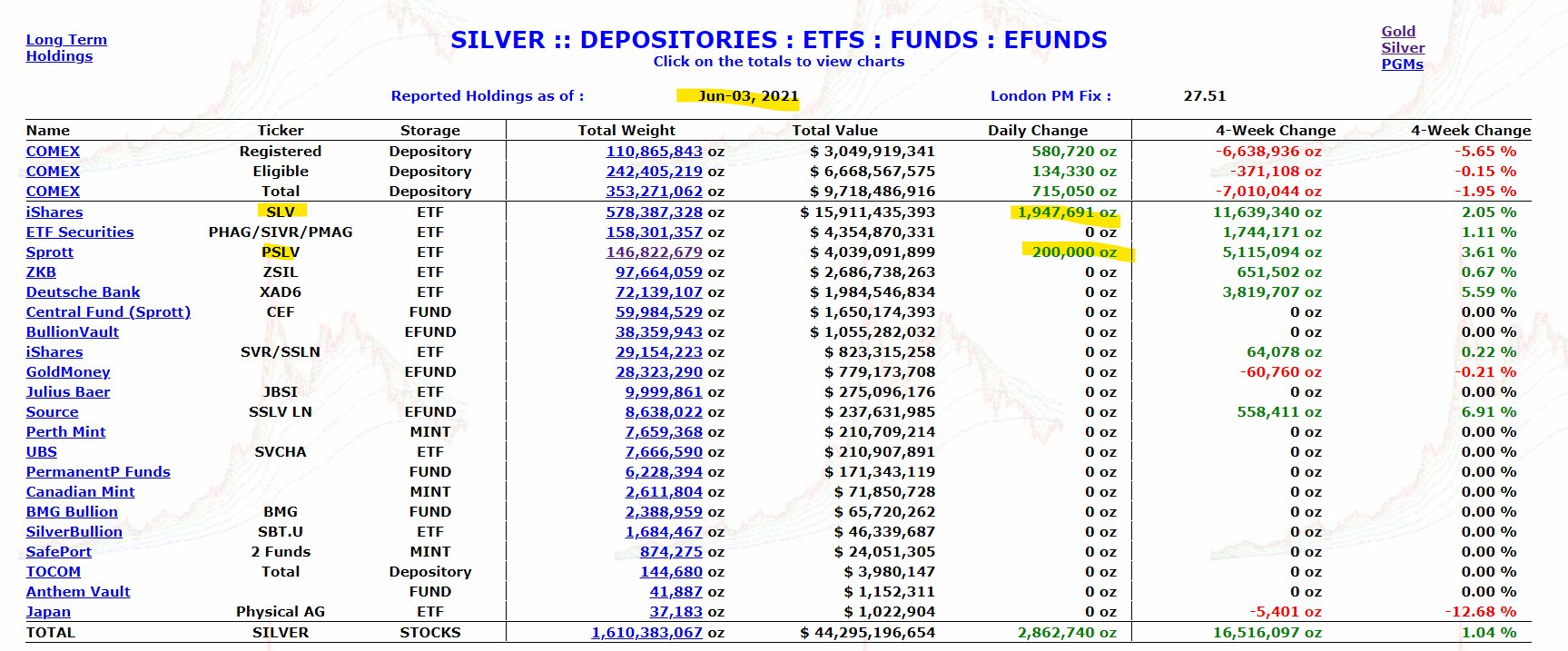Image resolution: width=1568 pixels, height=651 pixels.
Task: Open the Source SSLV LN link
Action: coord(52,411)
